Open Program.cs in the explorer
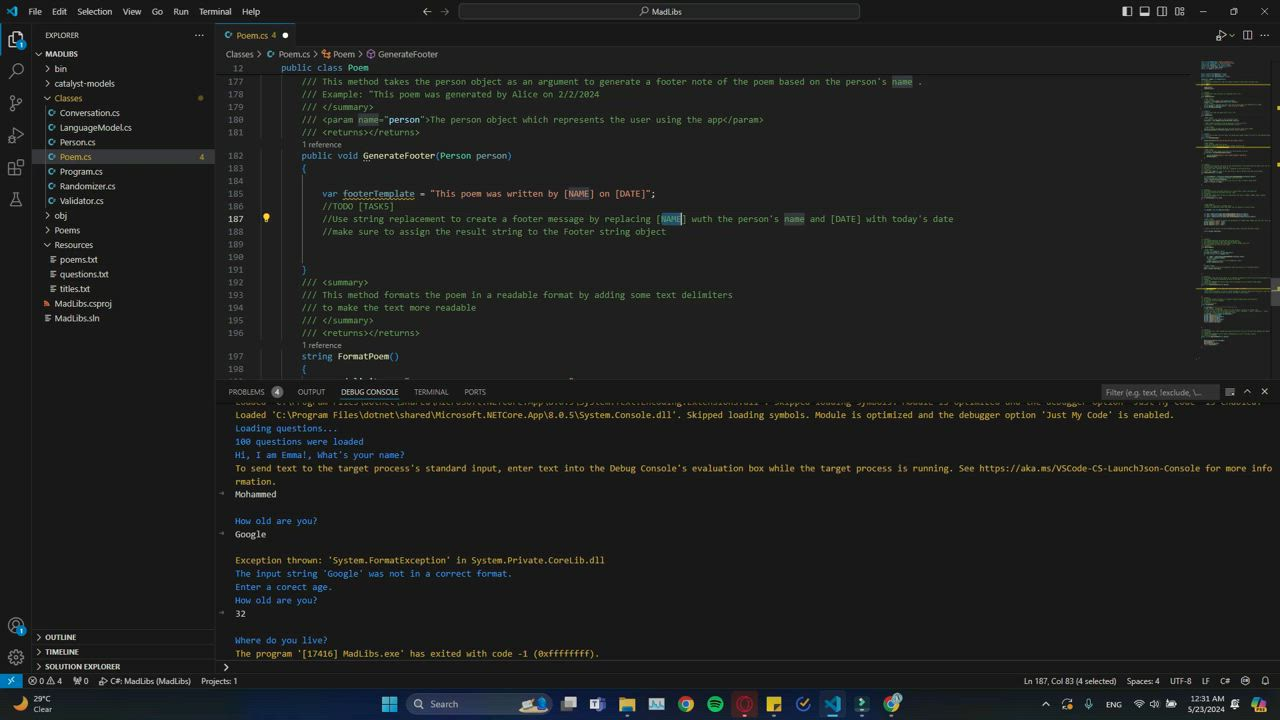This screenshot has height=720, width=1280. [81, 172]
